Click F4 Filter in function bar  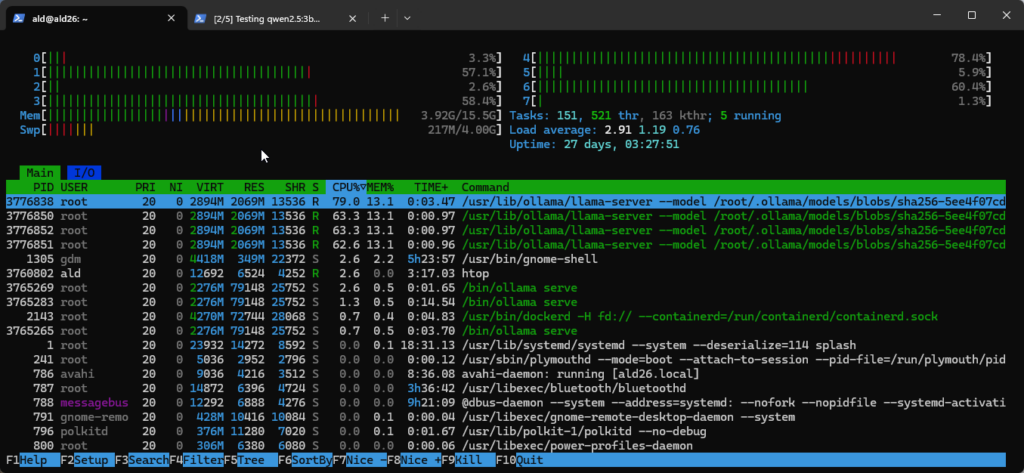point(197,460)
